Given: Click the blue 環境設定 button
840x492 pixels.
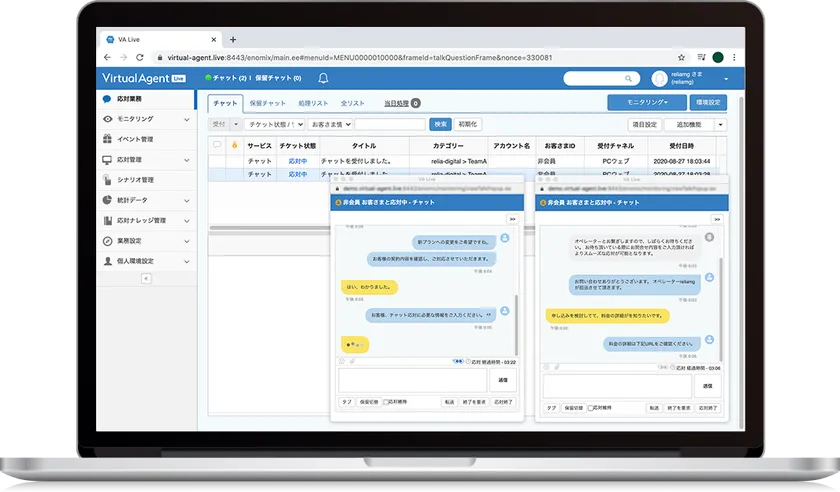Looking at the screenshot, I should (708, 102).
